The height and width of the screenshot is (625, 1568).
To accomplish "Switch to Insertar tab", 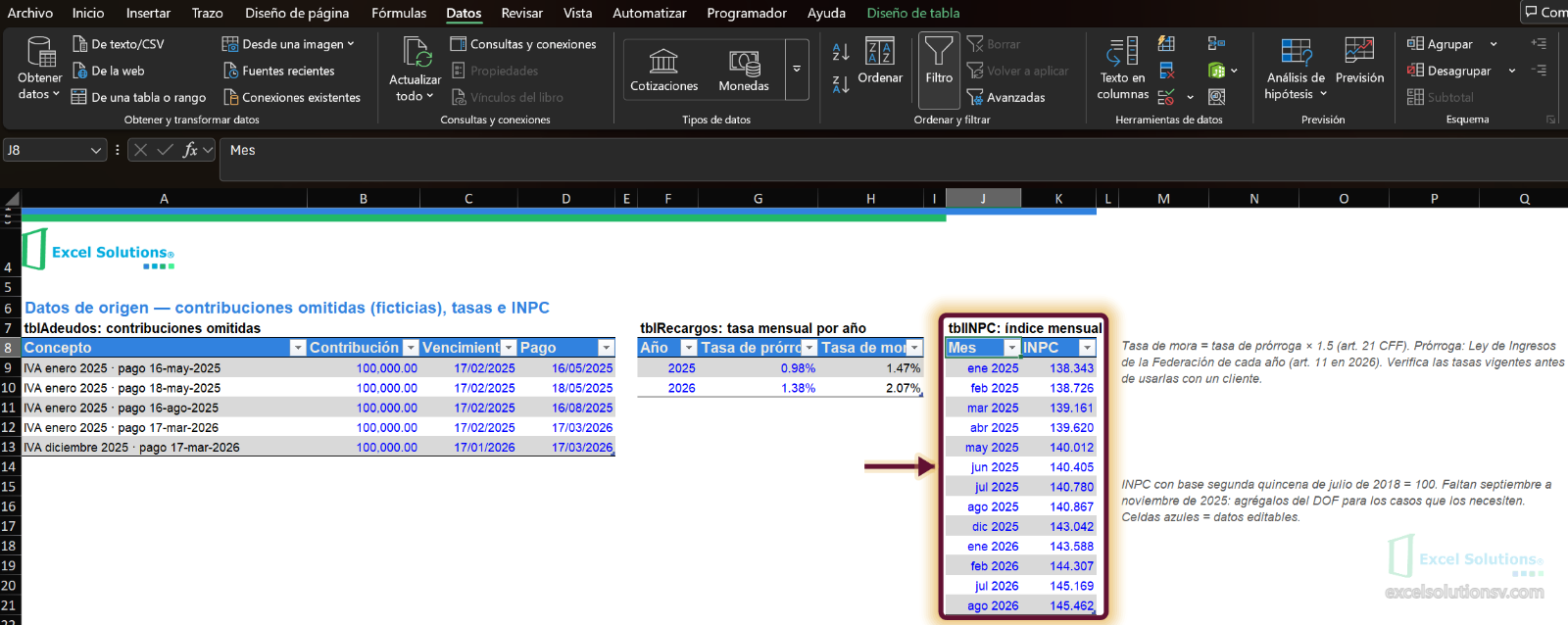I will [x=148, y=13].
